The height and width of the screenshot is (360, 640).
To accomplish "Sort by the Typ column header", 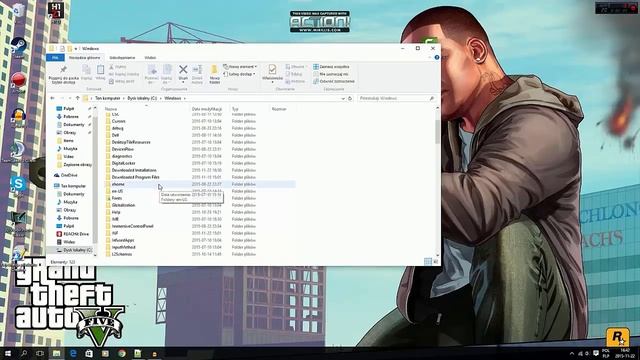I will 235,109.
